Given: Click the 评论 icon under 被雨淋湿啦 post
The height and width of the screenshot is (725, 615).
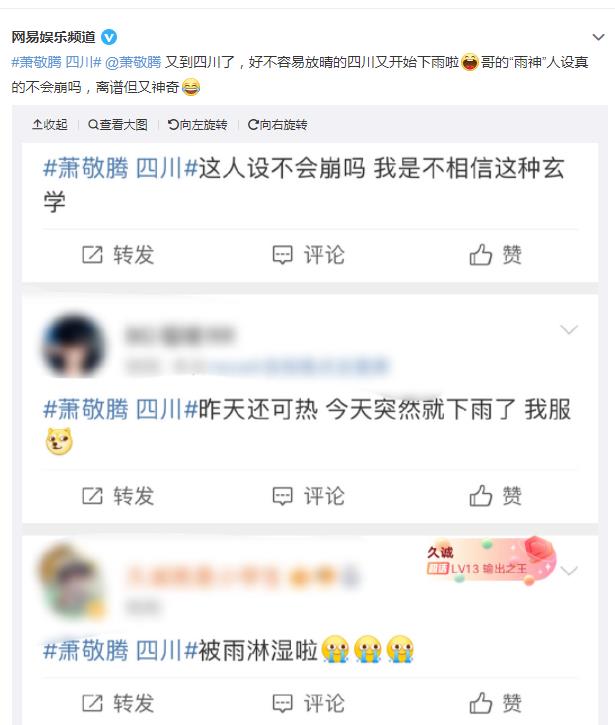Looking at the screenshot, I should (283, 703).
